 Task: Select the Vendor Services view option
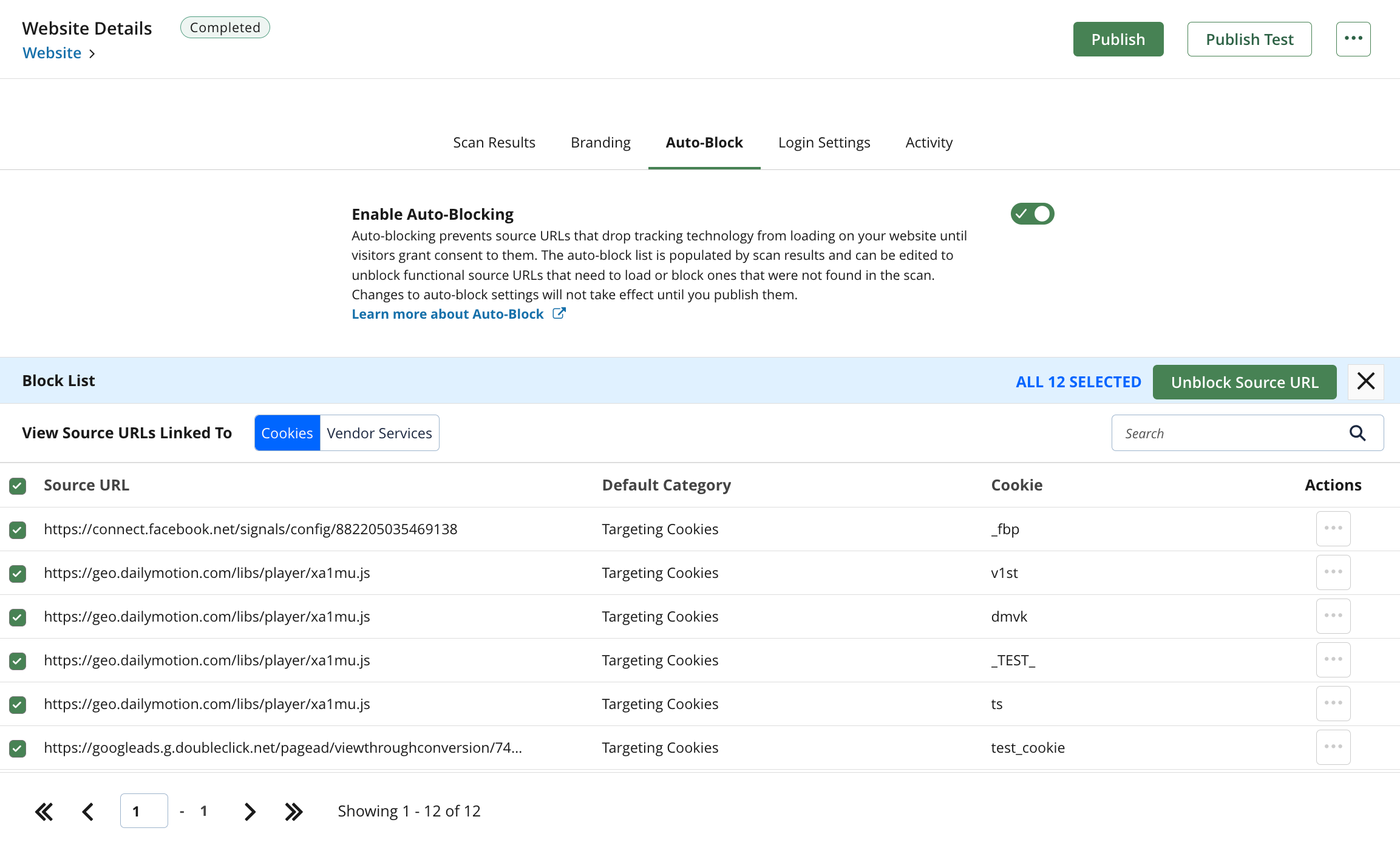[379, 433]
